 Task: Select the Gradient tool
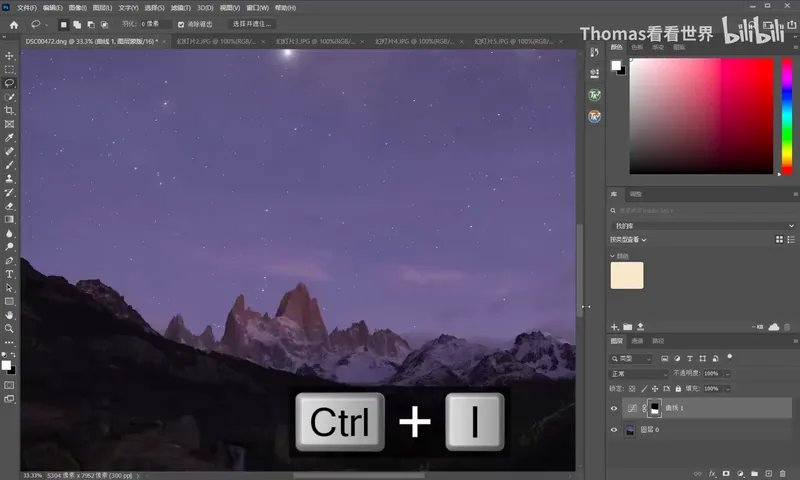pyautogui.click(x=9, y=219)
